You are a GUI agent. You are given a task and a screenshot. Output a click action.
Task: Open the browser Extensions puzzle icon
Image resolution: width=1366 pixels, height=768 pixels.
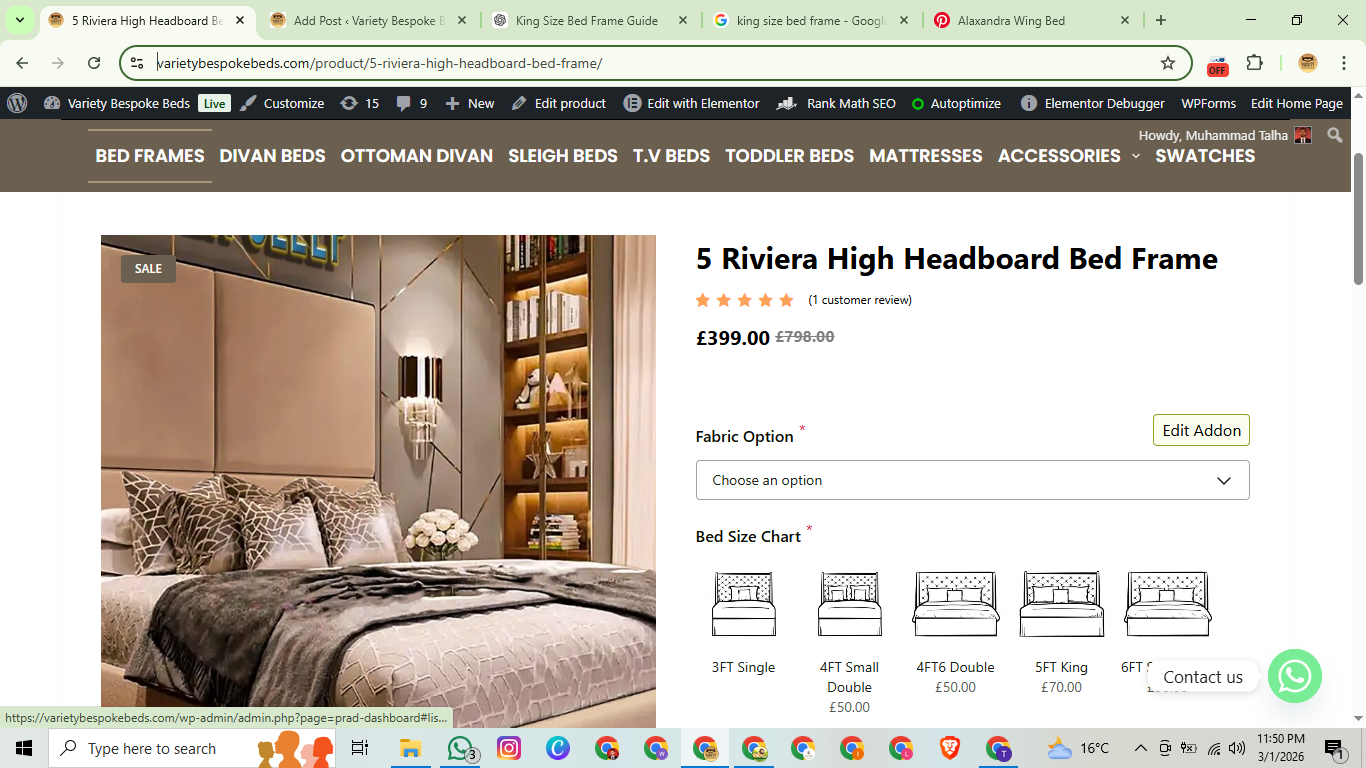[x=1254, y=63]
